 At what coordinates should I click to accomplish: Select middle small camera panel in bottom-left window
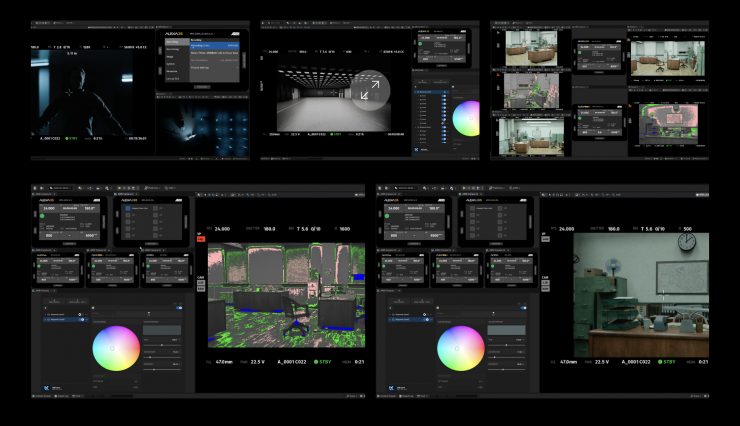(112, 270)
